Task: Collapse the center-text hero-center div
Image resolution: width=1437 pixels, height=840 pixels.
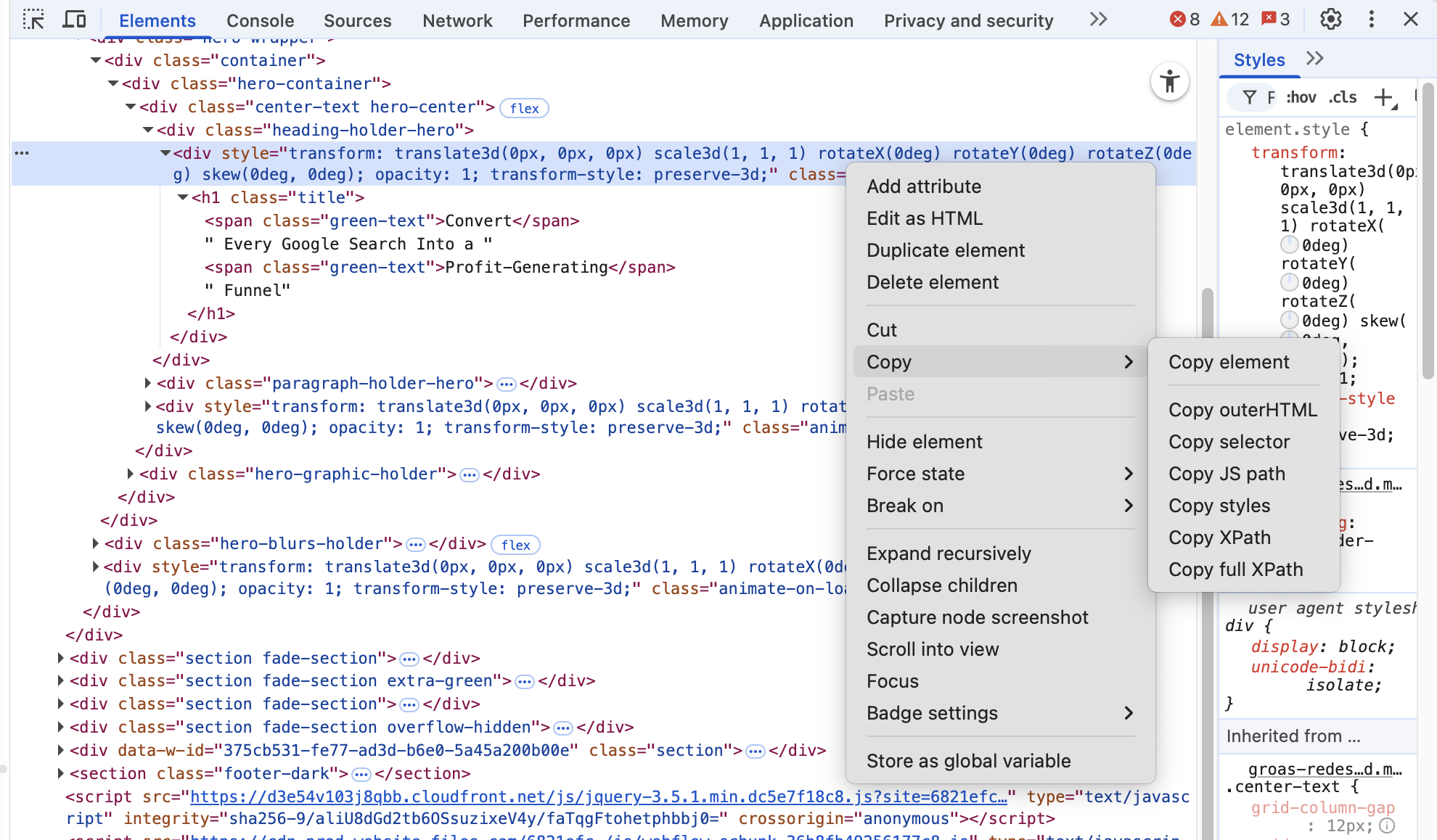Action: pos(131,107)
